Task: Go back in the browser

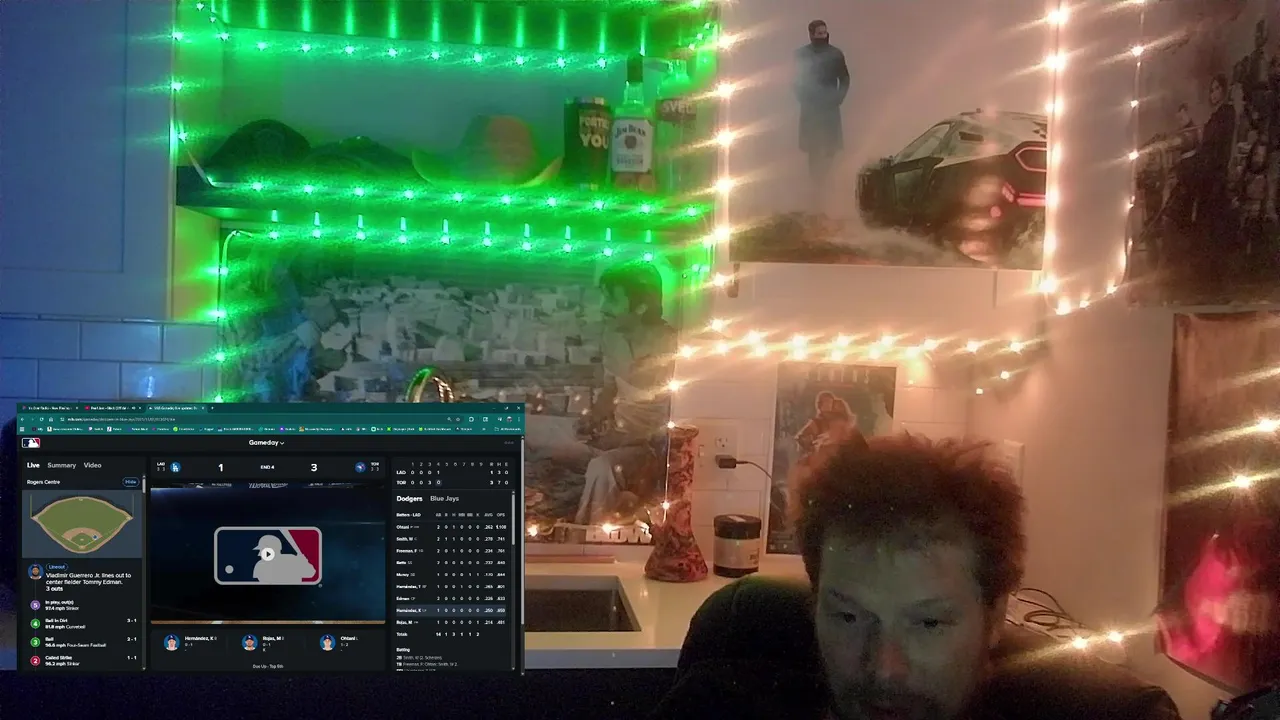Action: tap(22, 419)
